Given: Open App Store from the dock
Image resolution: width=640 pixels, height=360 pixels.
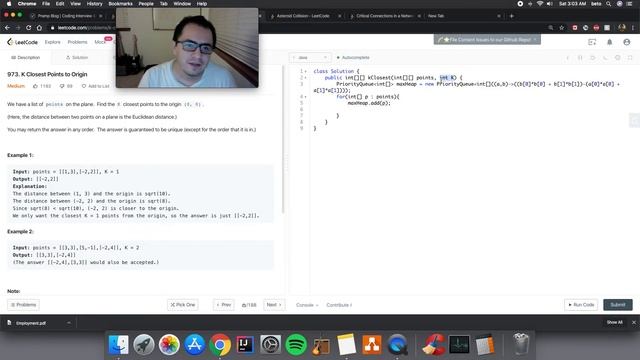Looking at the screenshot, I should (194, 345).
